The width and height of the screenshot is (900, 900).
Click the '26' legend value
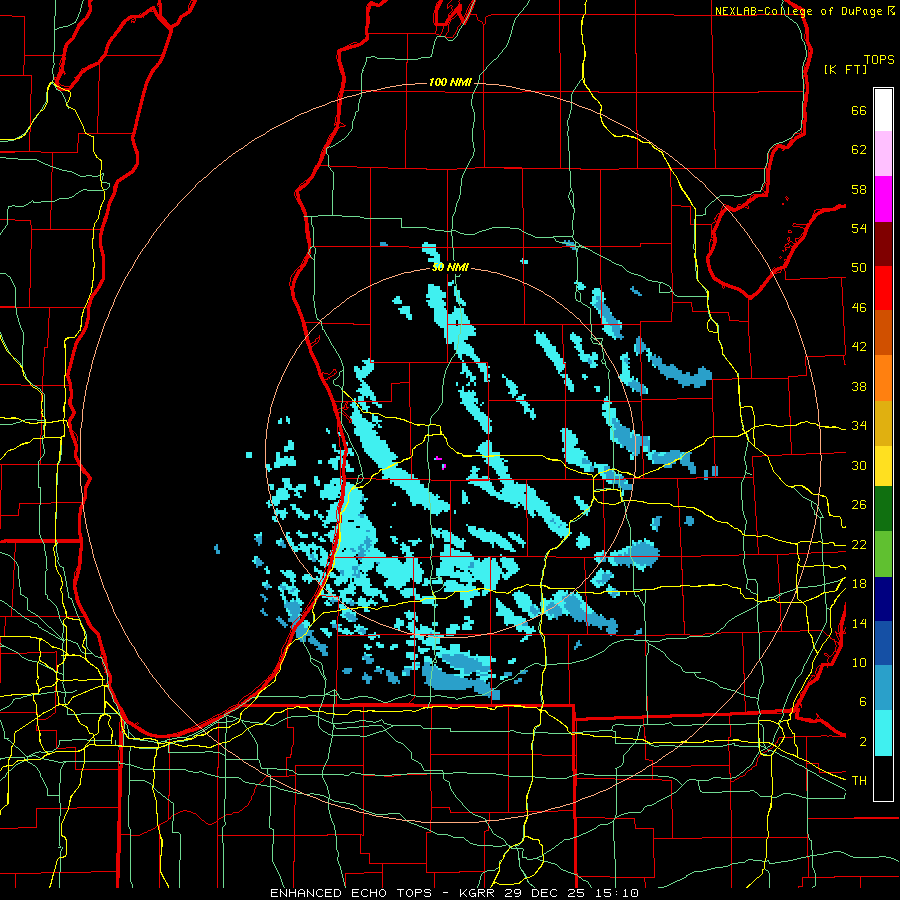pyautogui.click(x=859, y=505)
